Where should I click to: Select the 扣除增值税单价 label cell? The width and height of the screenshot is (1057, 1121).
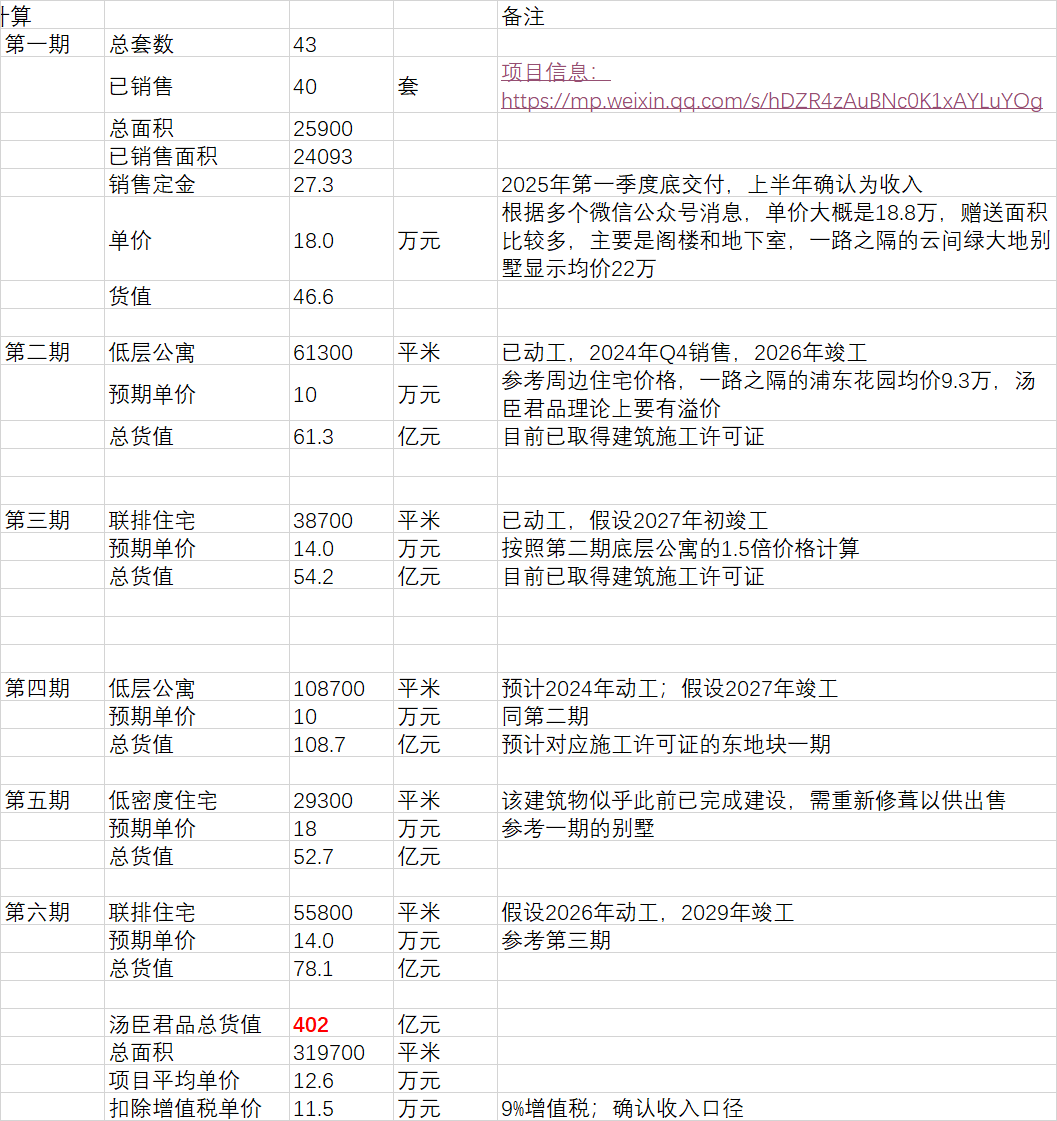197,1107
